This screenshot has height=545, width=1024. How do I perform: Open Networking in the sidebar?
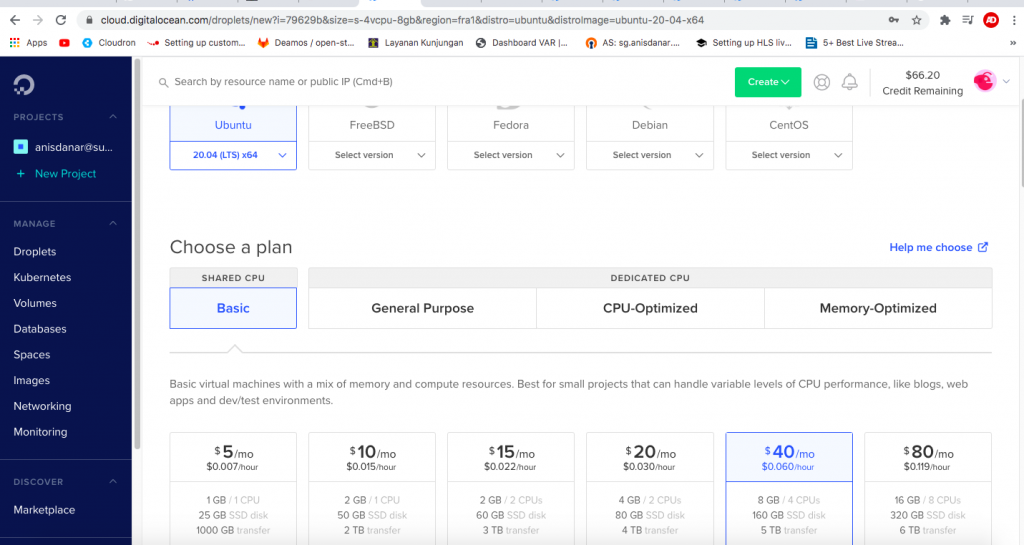click(x=42, y=406)
